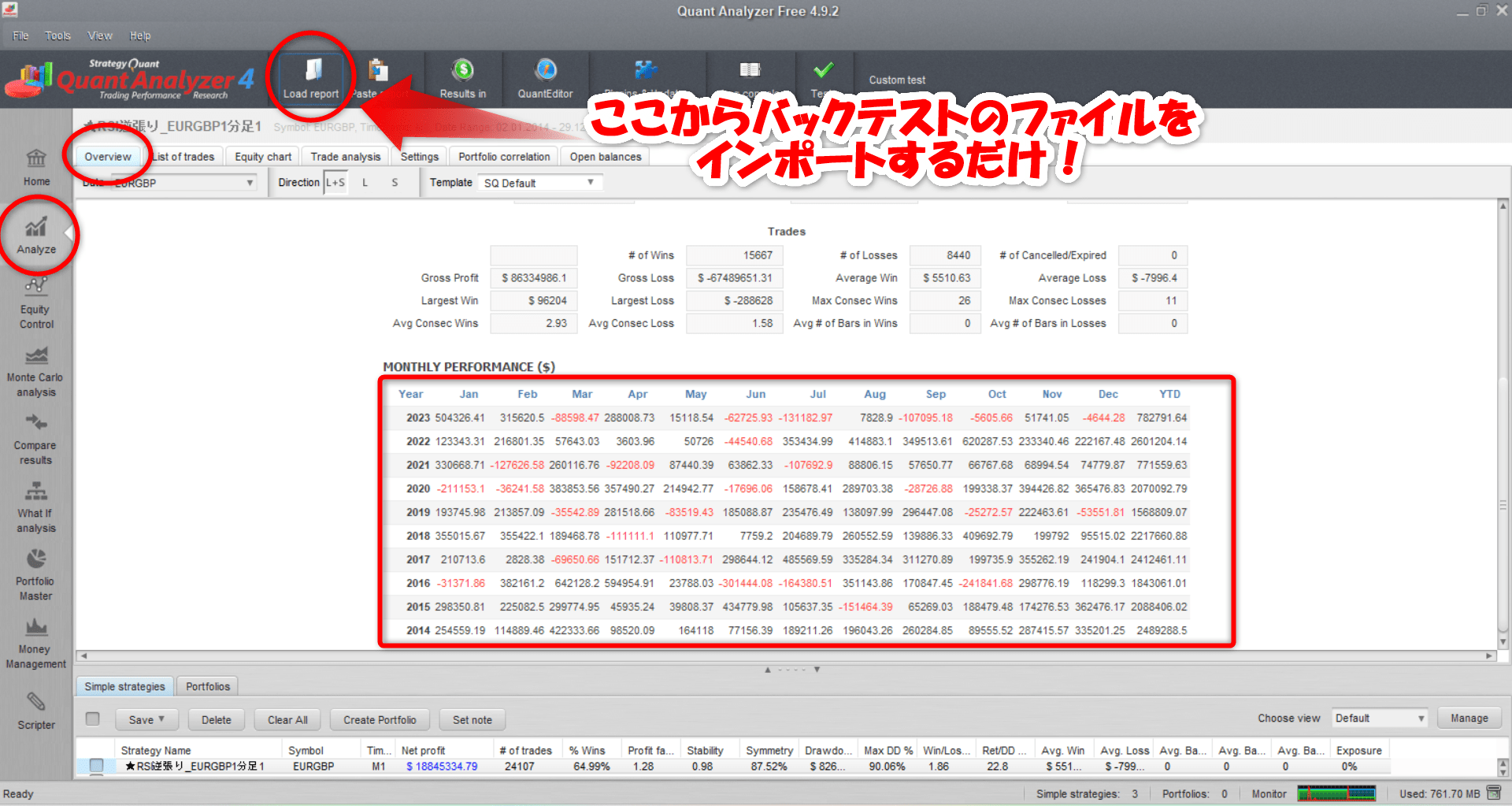The height and width of the screenshot is (806, 1512).
Task: Expand the Choose view Default dropdown
Action: [x=1379, y=718]
